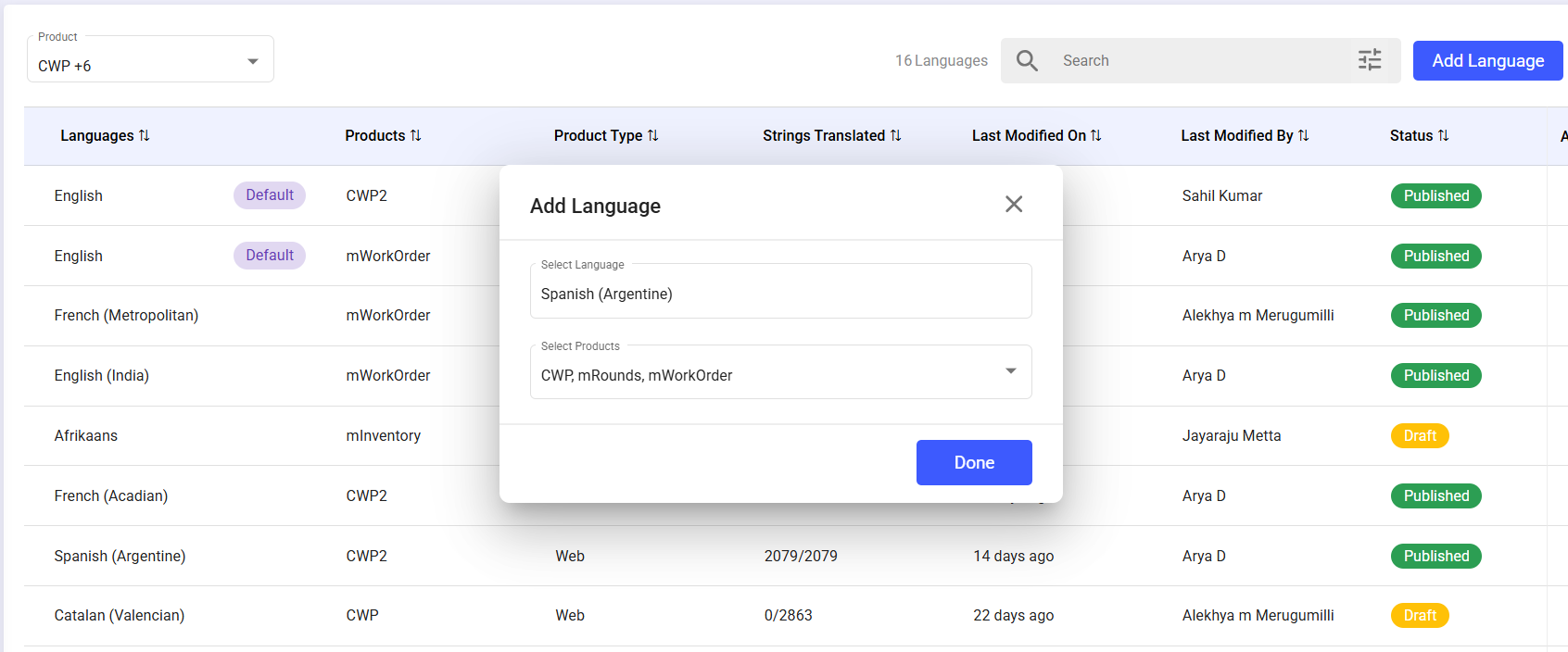The height and width of the screenshot is (652, 1568).
Task: Click the Select Language field
Action: click(780, 294)
